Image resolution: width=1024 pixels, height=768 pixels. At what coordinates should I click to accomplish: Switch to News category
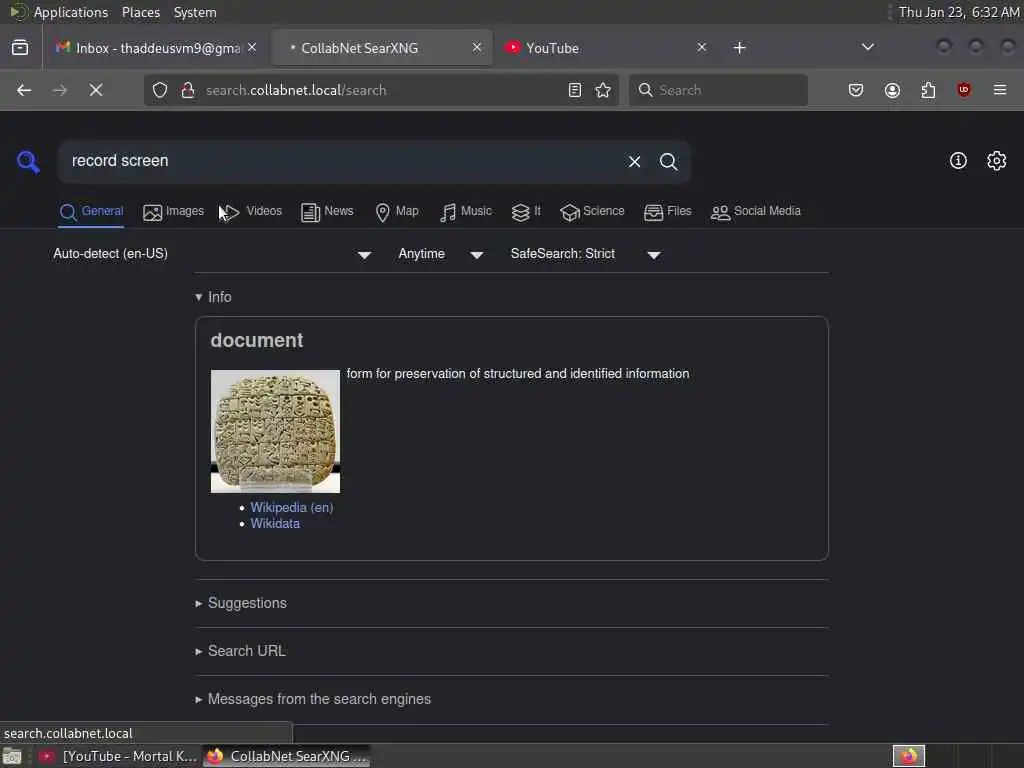pyautogui.click(x=327, y=212)
